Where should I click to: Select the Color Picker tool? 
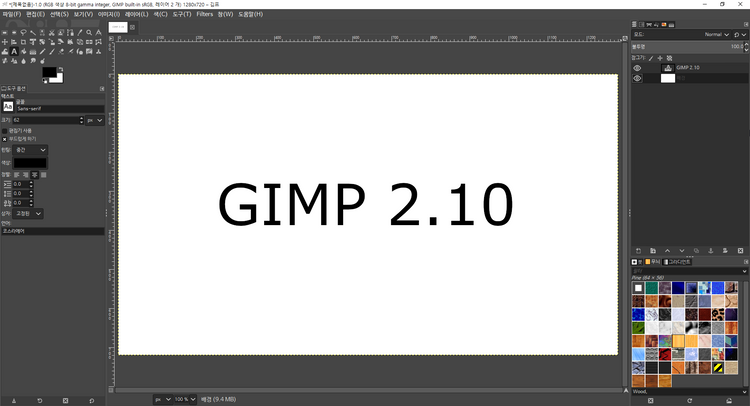tap(80, 33)
